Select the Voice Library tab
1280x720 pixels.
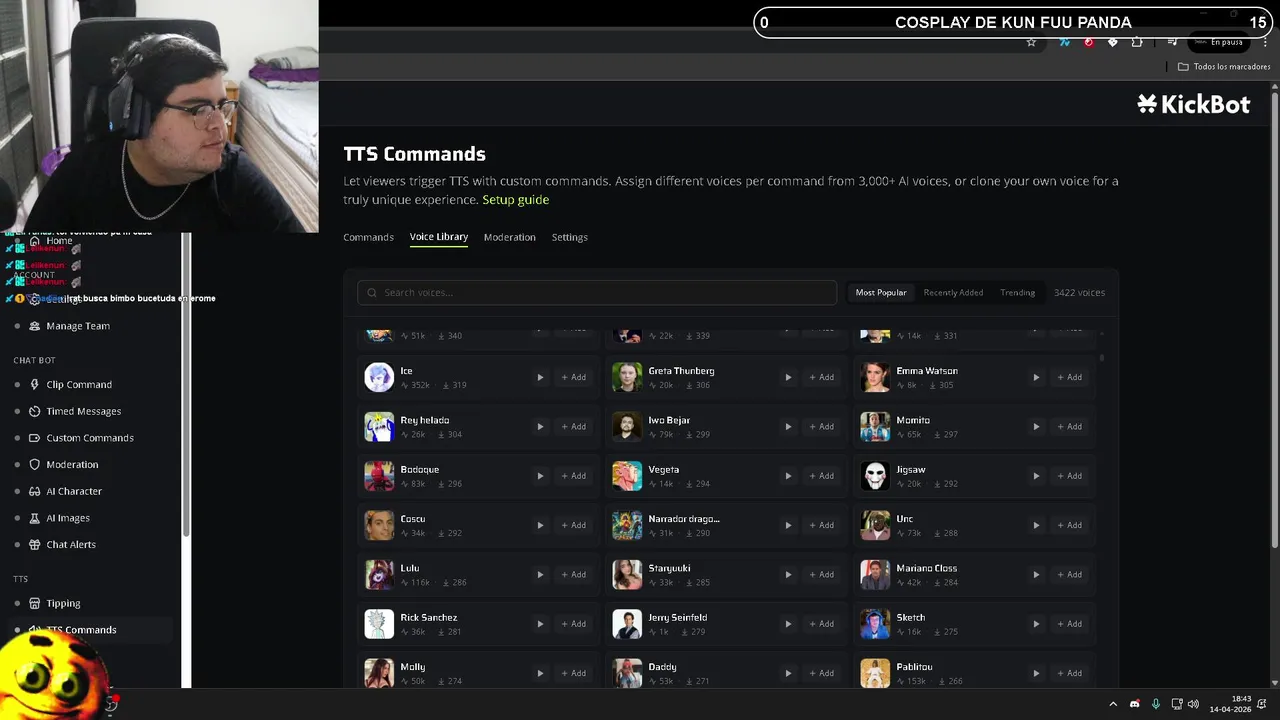(438, 237)
